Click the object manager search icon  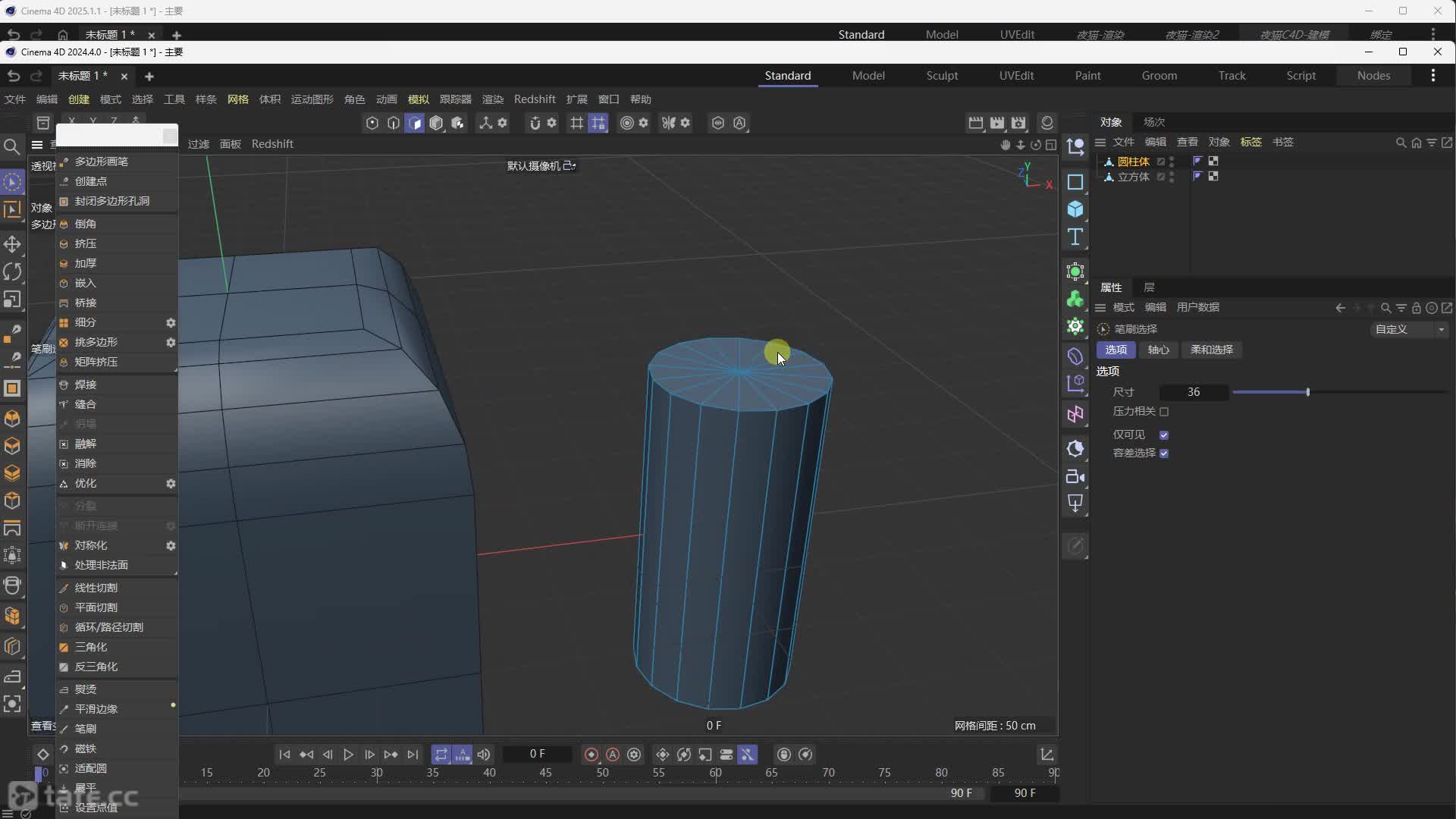click(1401, 143)
